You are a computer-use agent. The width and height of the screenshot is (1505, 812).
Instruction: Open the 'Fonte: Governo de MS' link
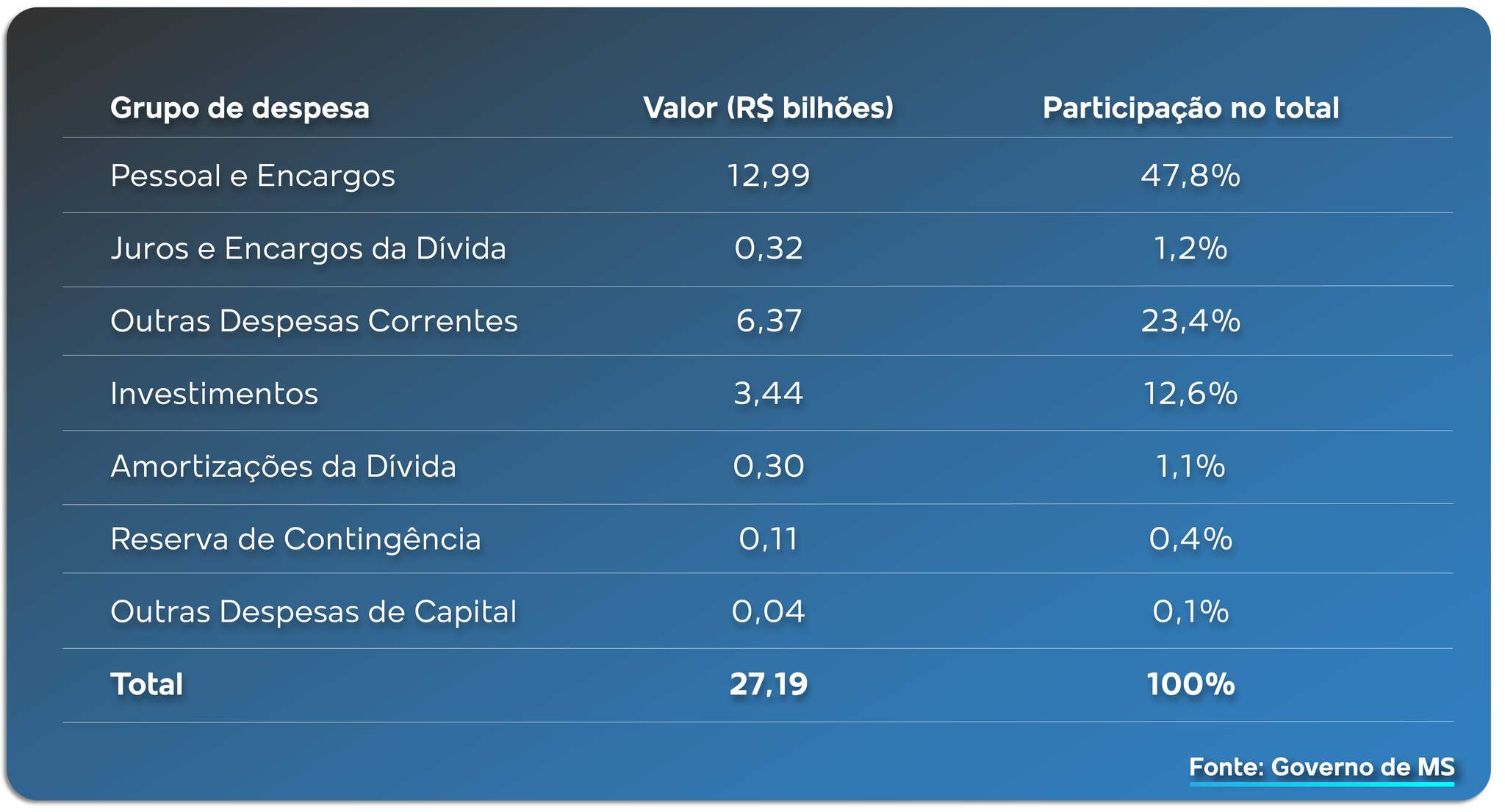pos(1321,767)
